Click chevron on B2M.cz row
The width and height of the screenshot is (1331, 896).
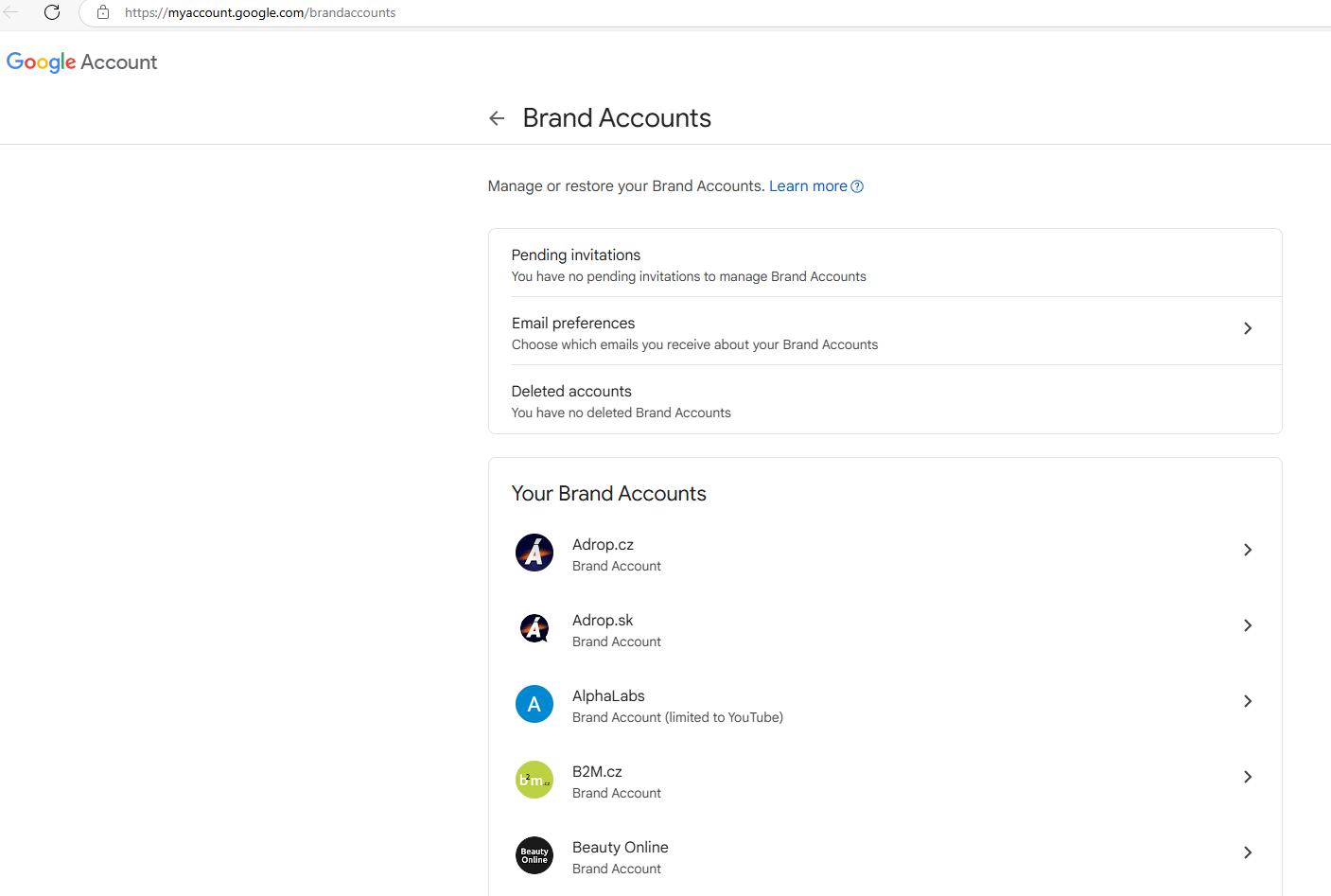click(x=1248, y=777)
